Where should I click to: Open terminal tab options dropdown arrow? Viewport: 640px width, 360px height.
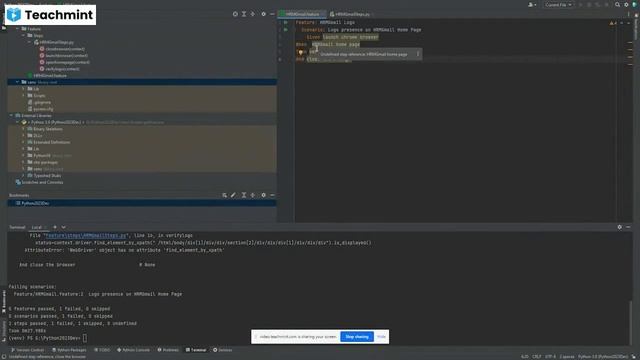pyautogui.click(x=64, y=227)
